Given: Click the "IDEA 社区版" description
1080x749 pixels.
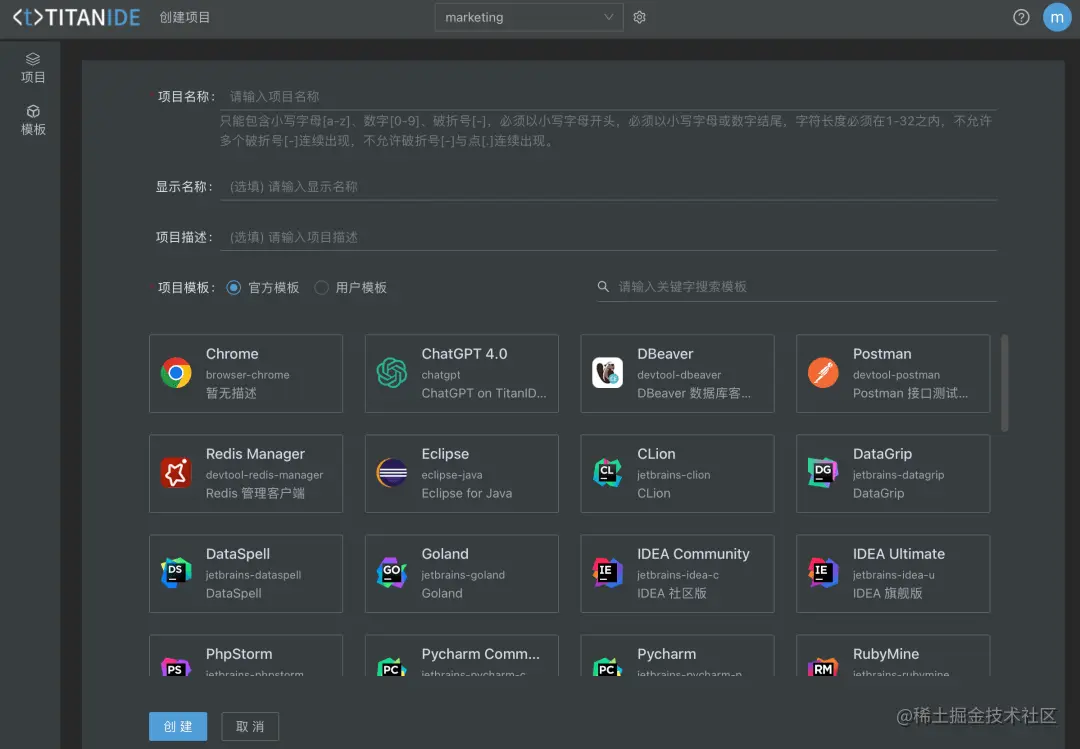Looking at the screenshot, I should [x=672, y=593].
